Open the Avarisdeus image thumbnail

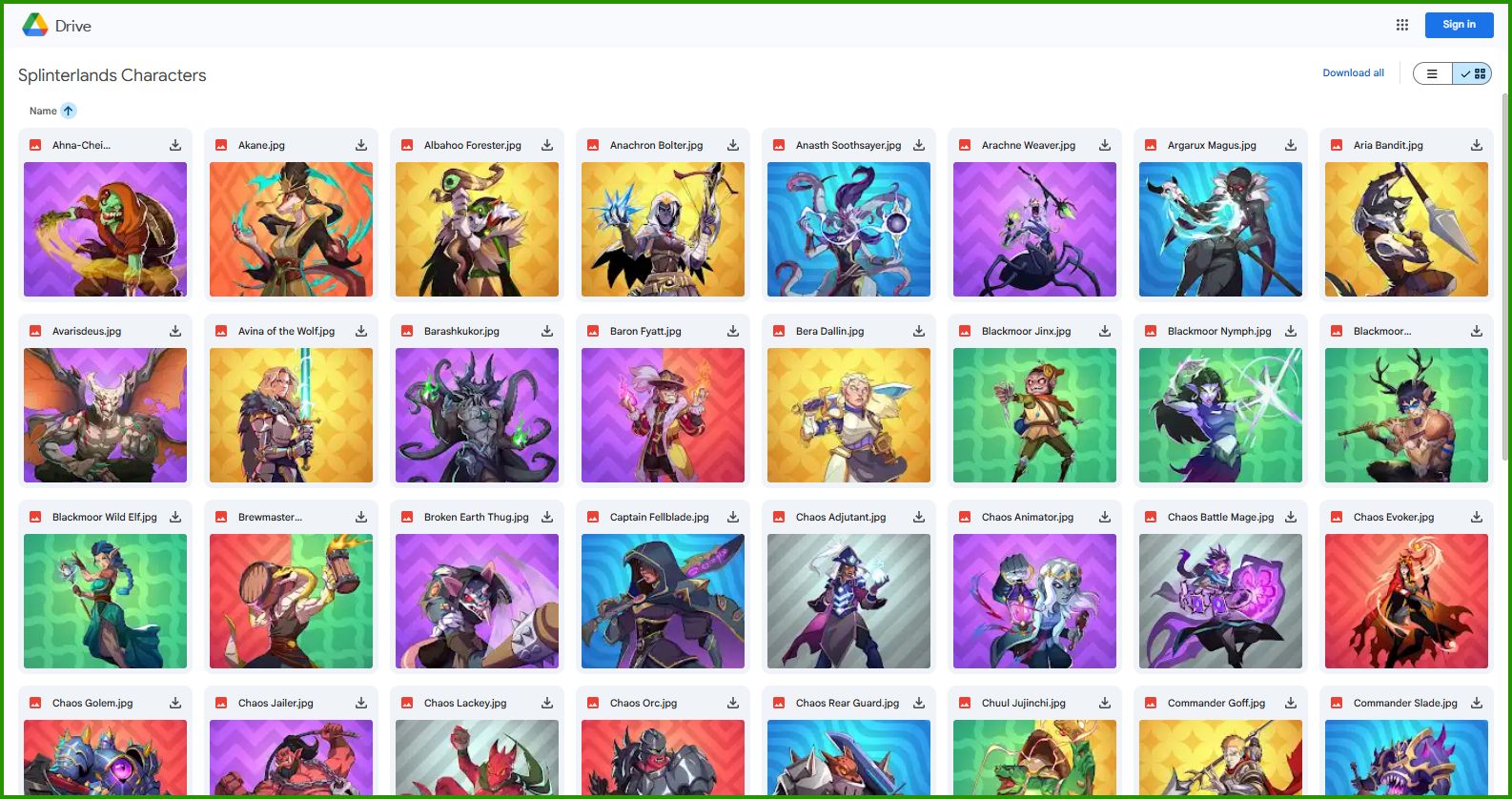tap(105, 415)
